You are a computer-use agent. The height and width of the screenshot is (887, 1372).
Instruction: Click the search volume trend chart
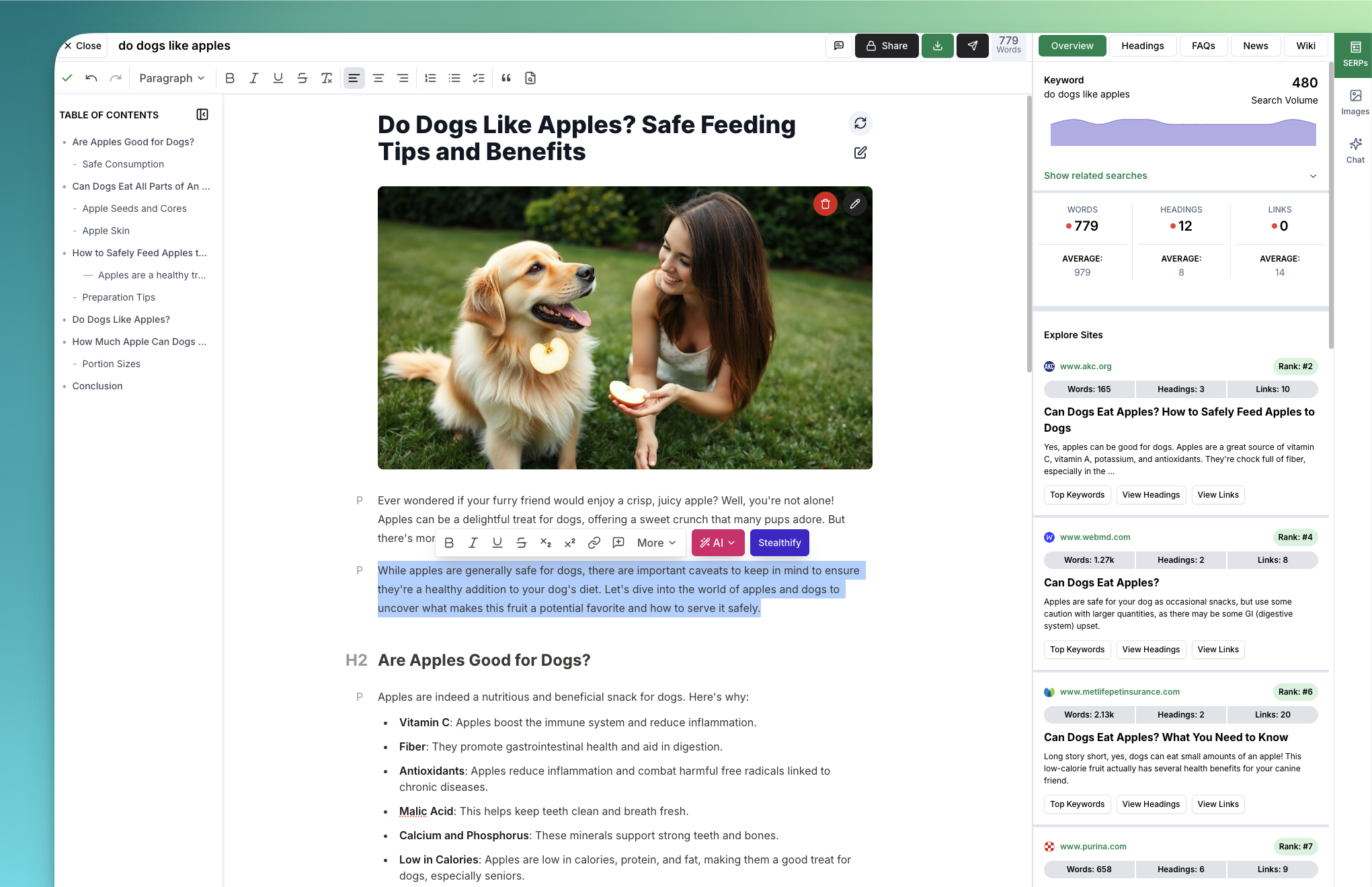pos(1182,132)
